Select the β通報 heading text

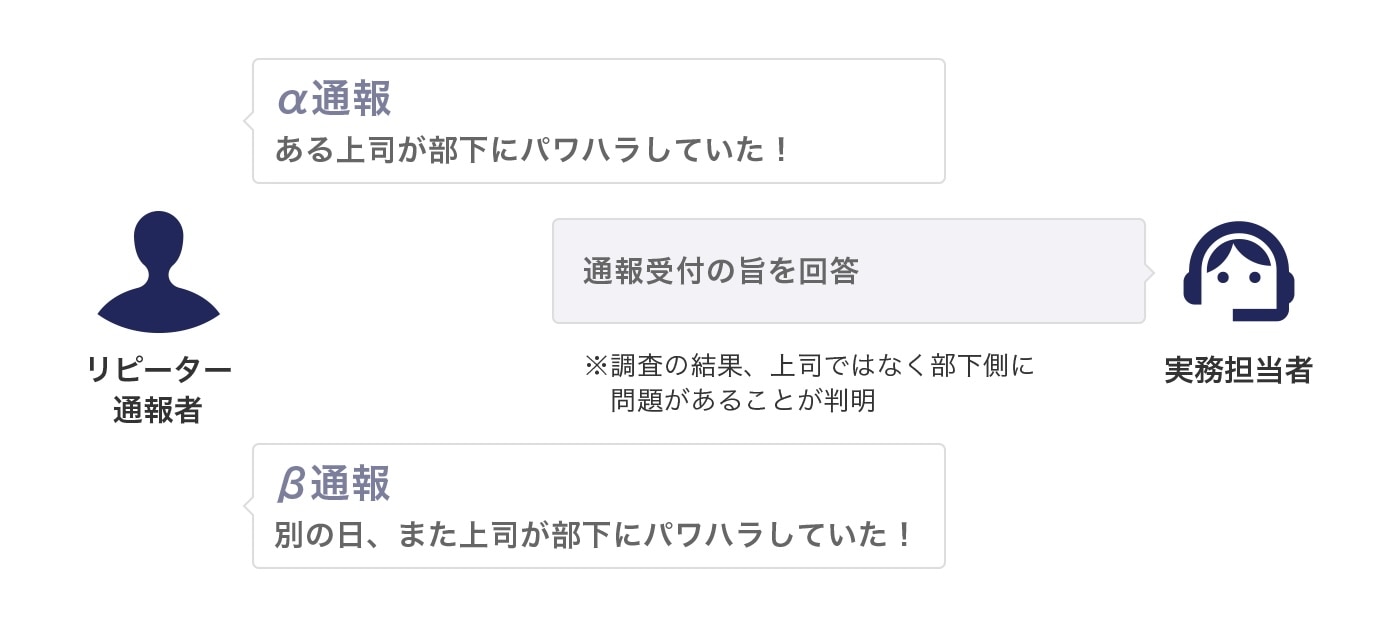point(333,485)
